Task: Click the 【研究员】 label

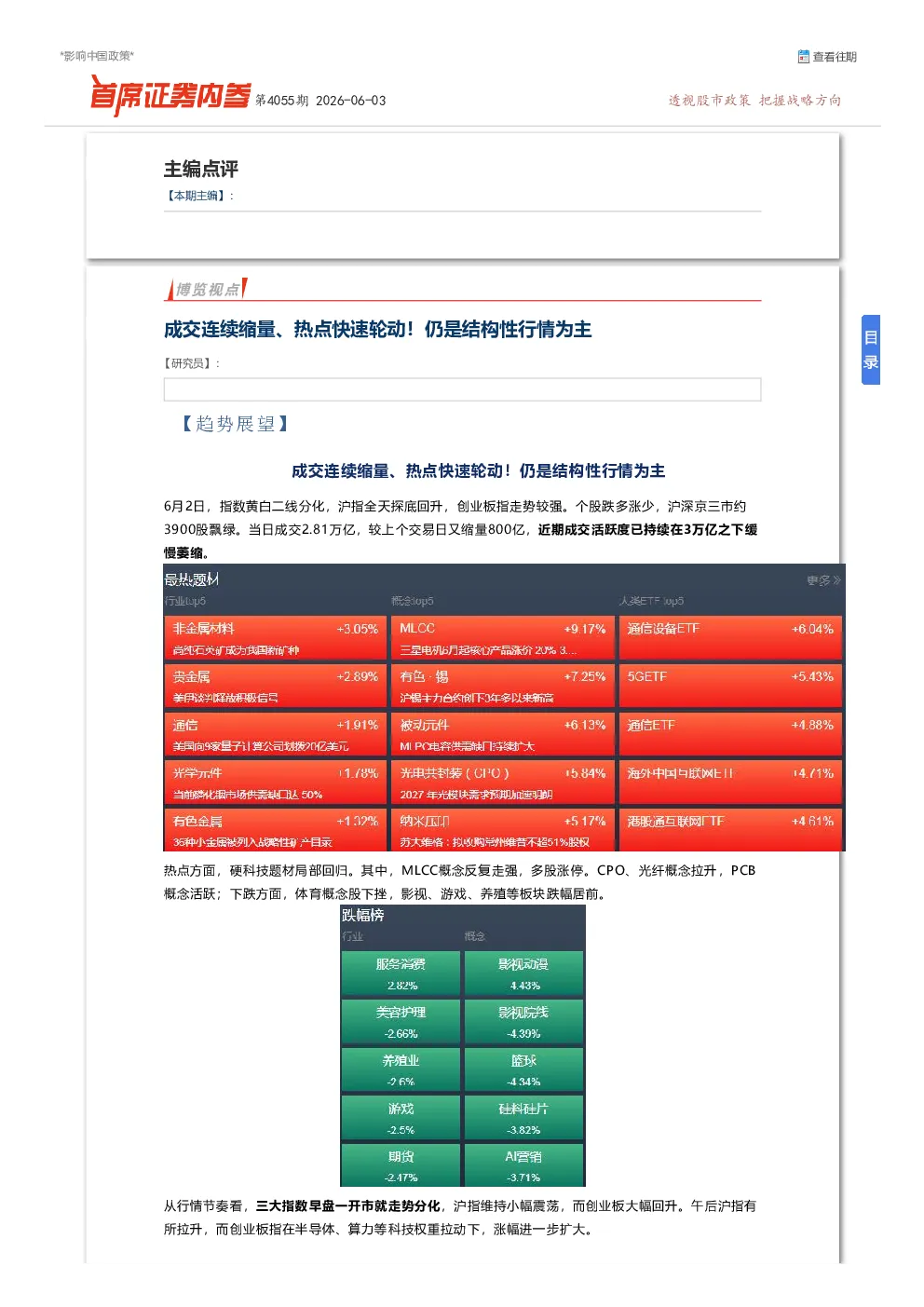Action: (190, 363)
